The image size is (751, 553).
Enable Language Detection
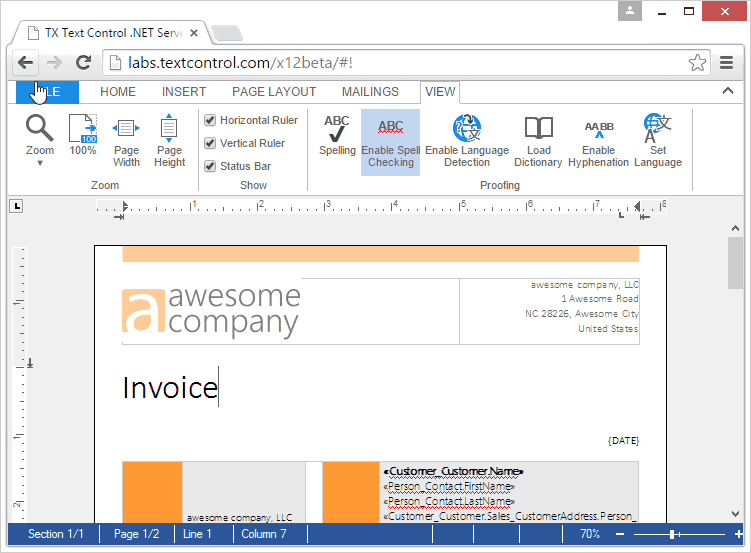[467, 141]
